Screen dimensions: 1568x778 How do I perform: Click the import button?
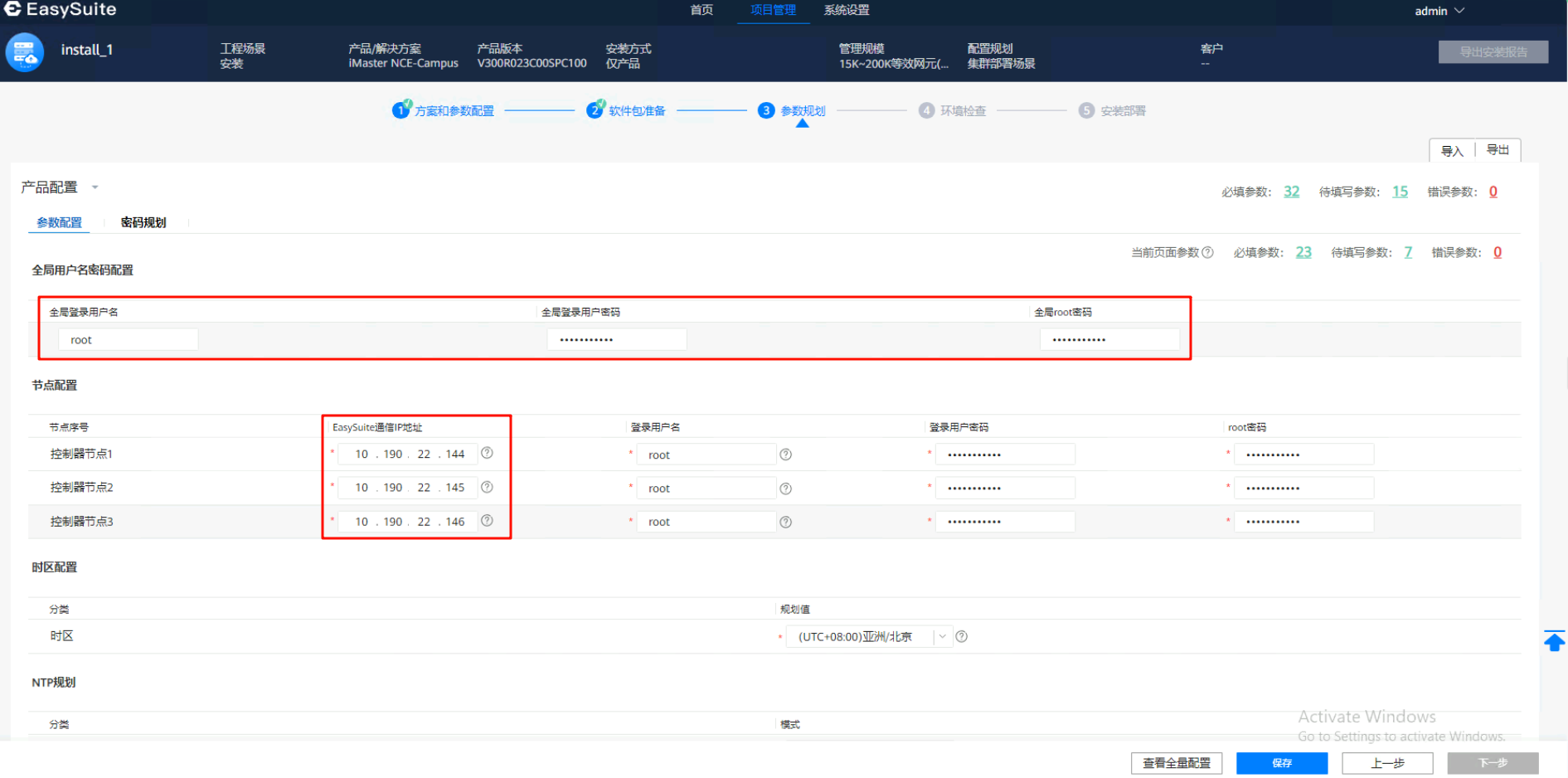pyautogui.click(x=1452, y=151)
